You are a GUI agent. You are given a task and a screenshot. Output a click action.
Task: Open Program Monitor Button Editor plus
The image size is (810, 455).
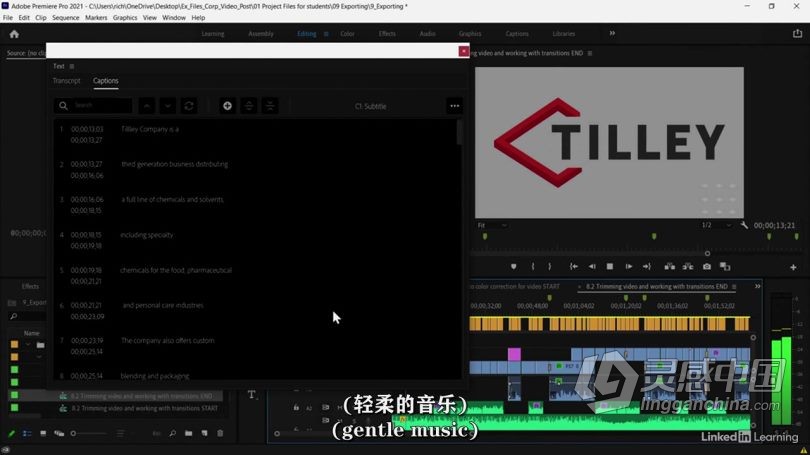tap(793, 267)
